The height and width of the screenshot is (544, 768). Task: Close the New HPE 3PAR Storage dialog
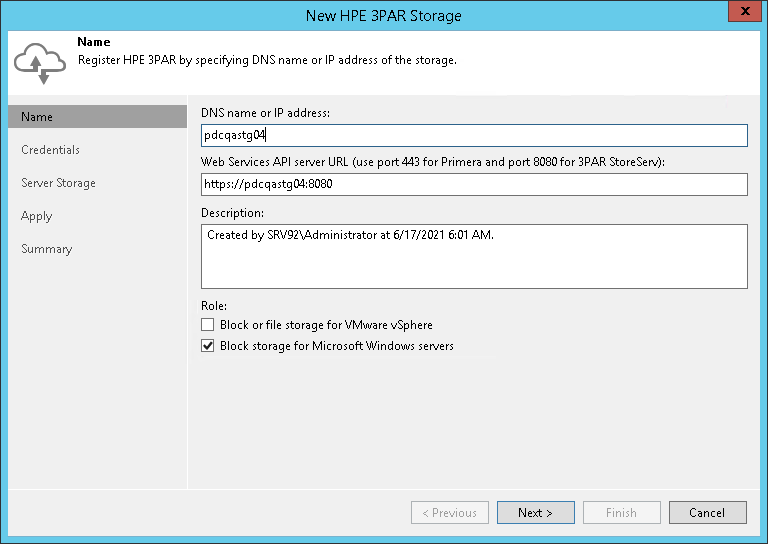[744, 11]
